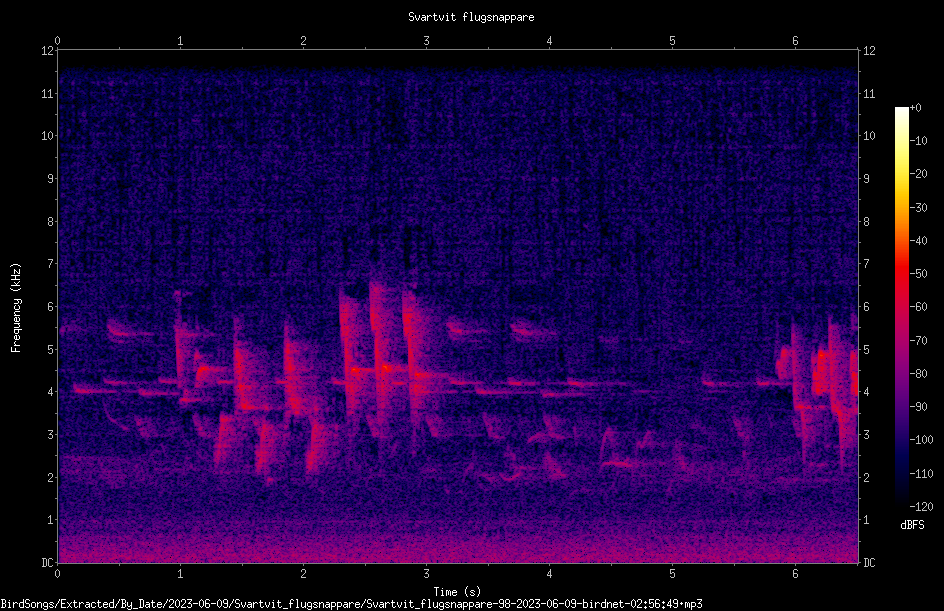944x611 pixels.
Task: Click '6' on the bottom time axis
Action: click(795, 574)
